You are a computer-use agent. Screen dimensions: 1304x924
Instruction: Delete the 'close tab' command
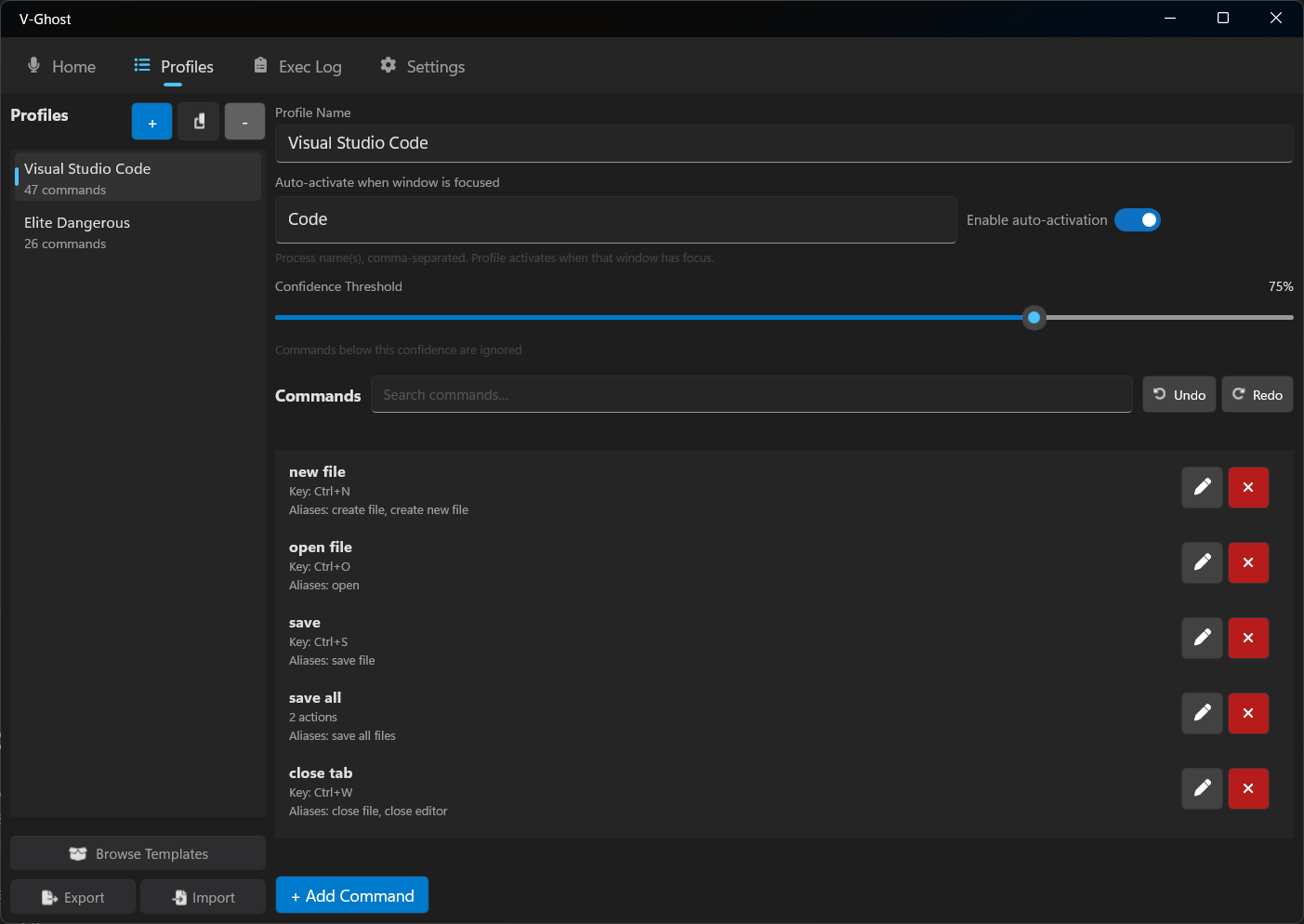[1248, 788]
